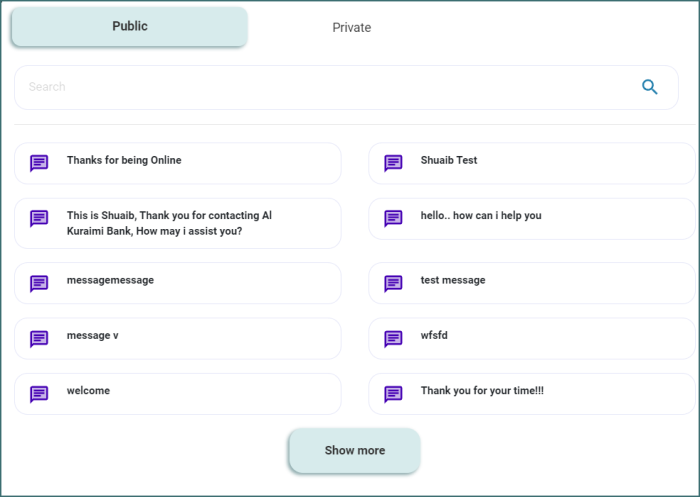Viewport: 700px width, 497px height.
Task: Click the search magnifier icon
Action: 650,87
